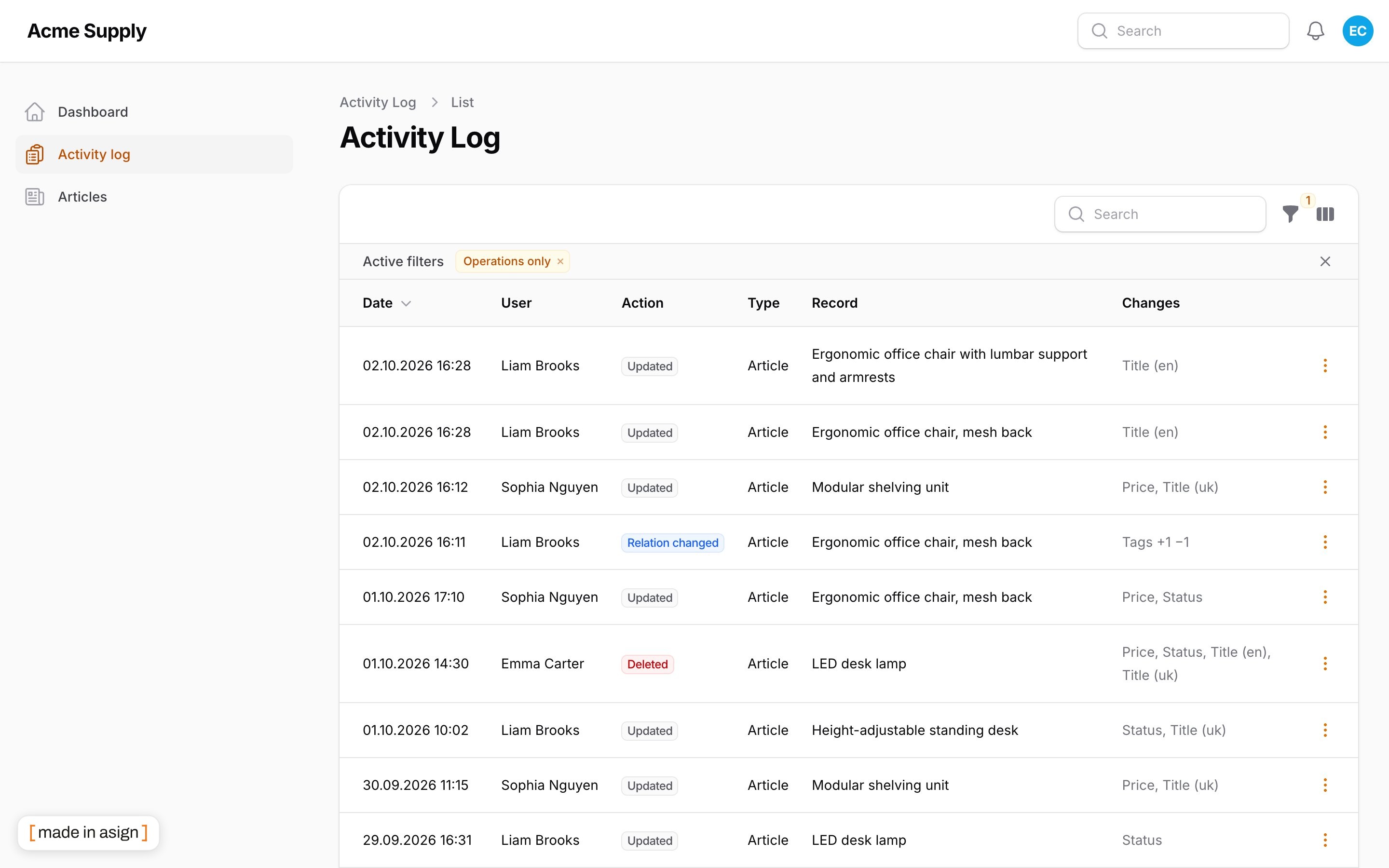The height and width of the screenshot is (868, 1389).
Task: Focus the table Search field
Action: [1160, 214]
